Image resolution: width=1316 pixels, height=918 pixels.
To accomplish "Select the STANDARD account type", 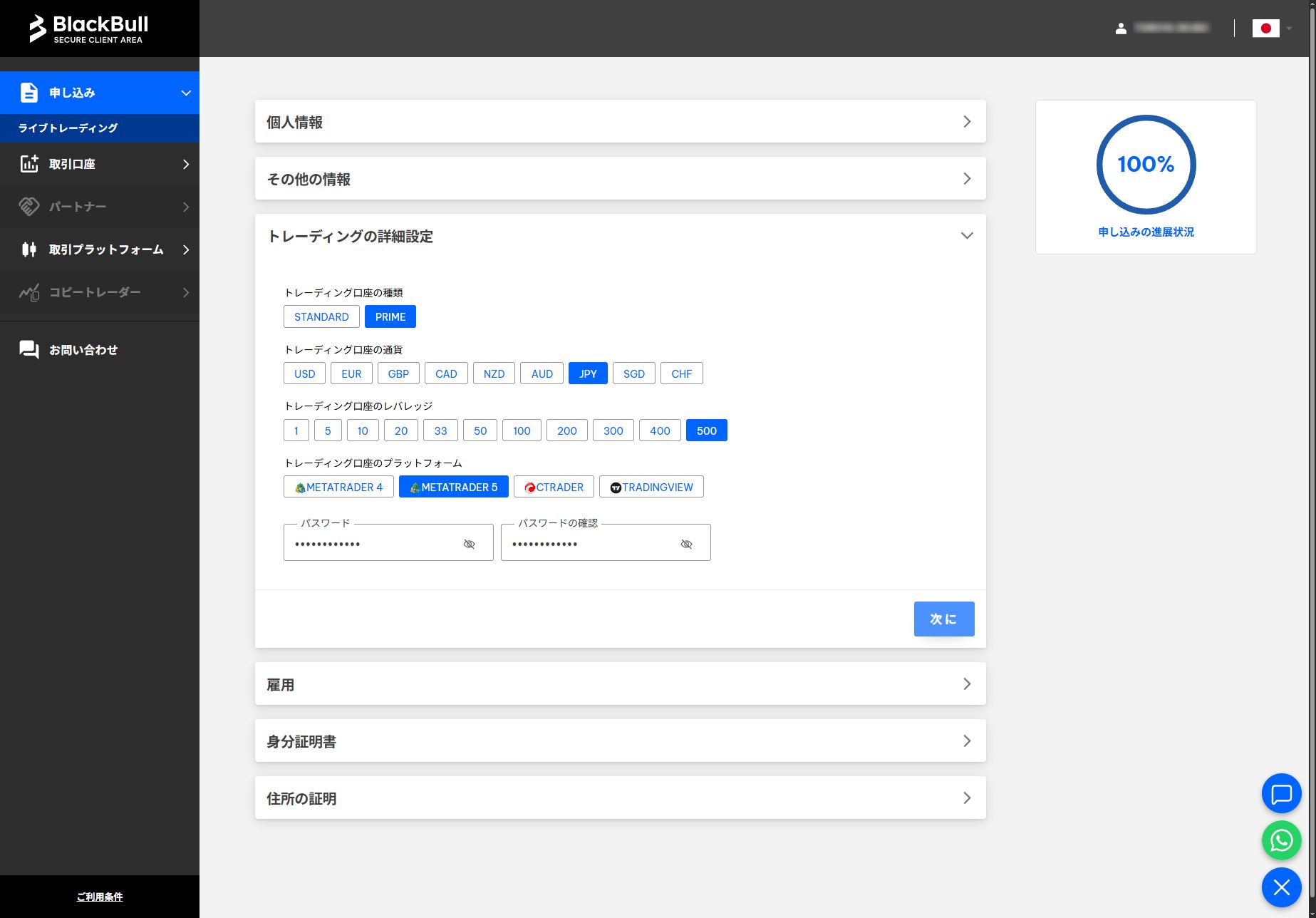I will pyautogui.click(x=321, y=316).
